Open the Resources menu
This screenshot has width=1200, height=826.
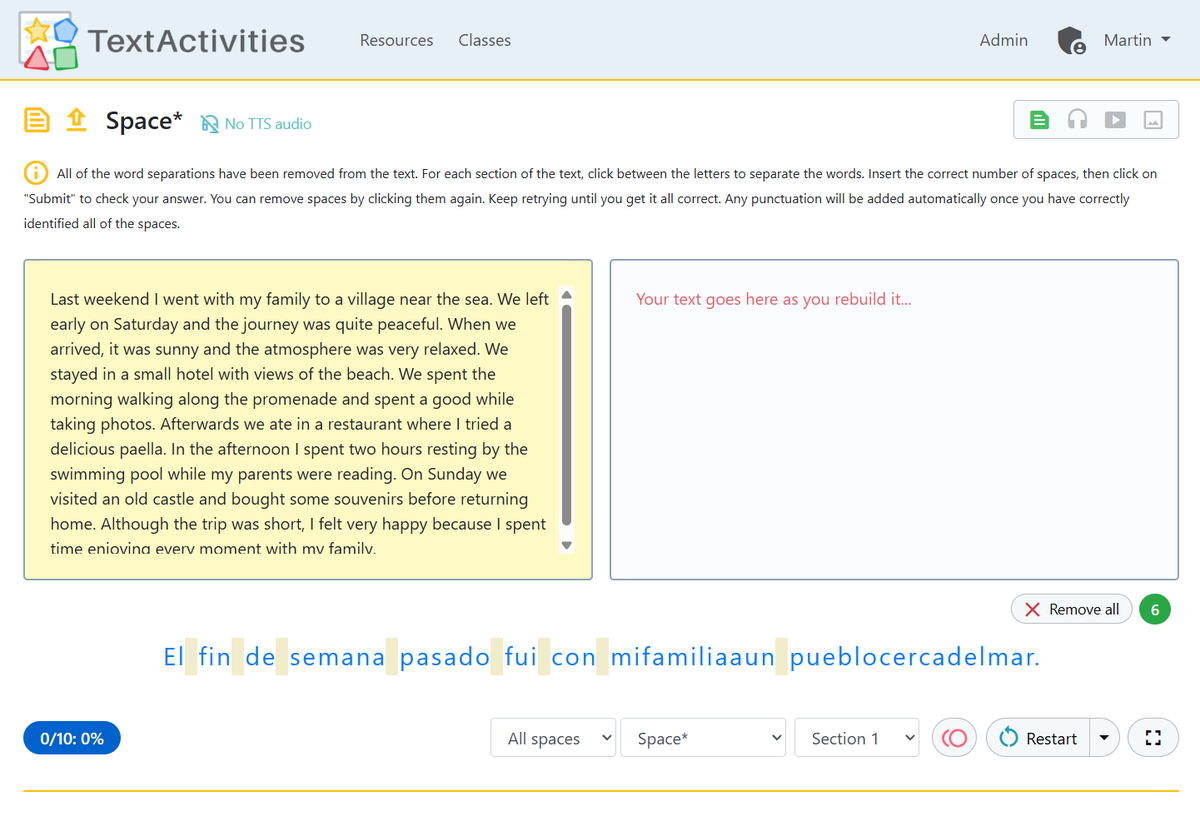coord(396,40)
